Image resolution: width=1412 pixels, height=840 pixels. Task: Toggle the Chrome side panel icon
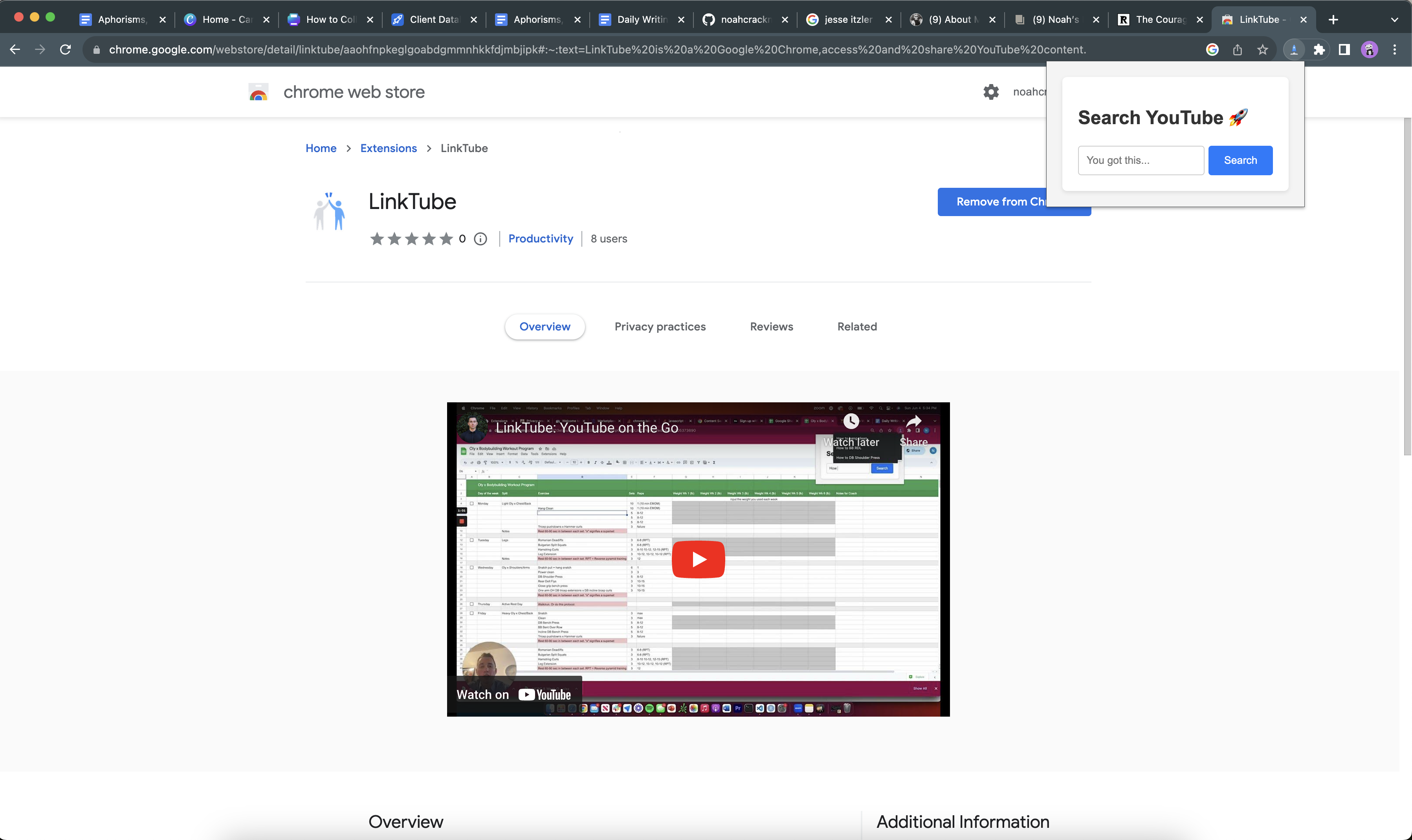[1344, 50]
